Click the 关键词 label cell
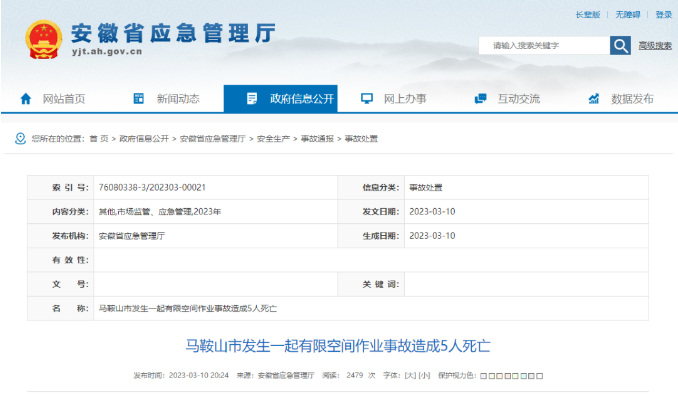Image resolution: width=678 pixels, height=394 pixels. click(x=371, y=284)
